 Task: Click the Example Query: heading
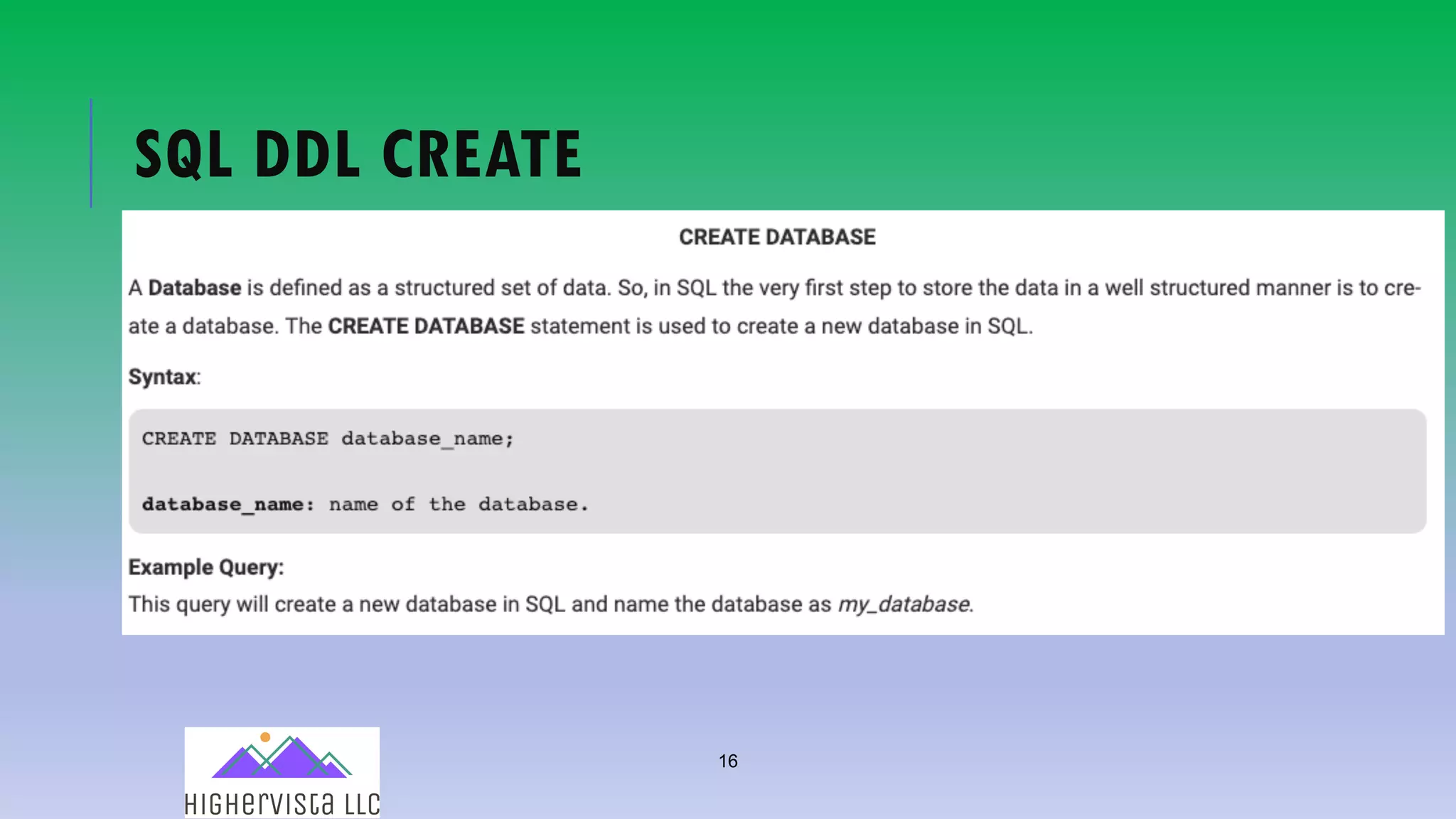point(206,567)
